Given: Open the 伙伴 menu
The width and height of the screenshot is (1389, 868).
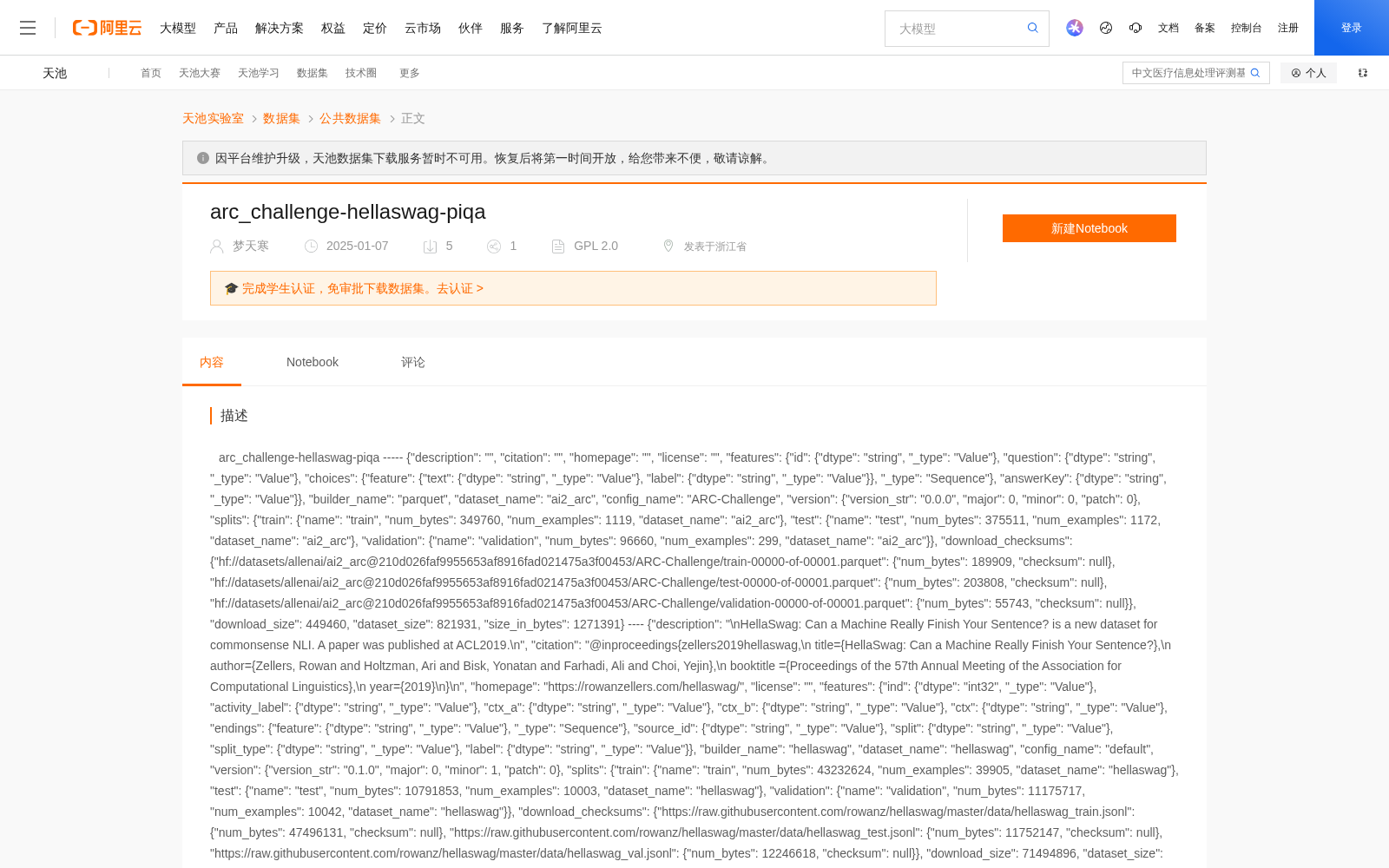Looking at the screenshot, I should [471, 28].
